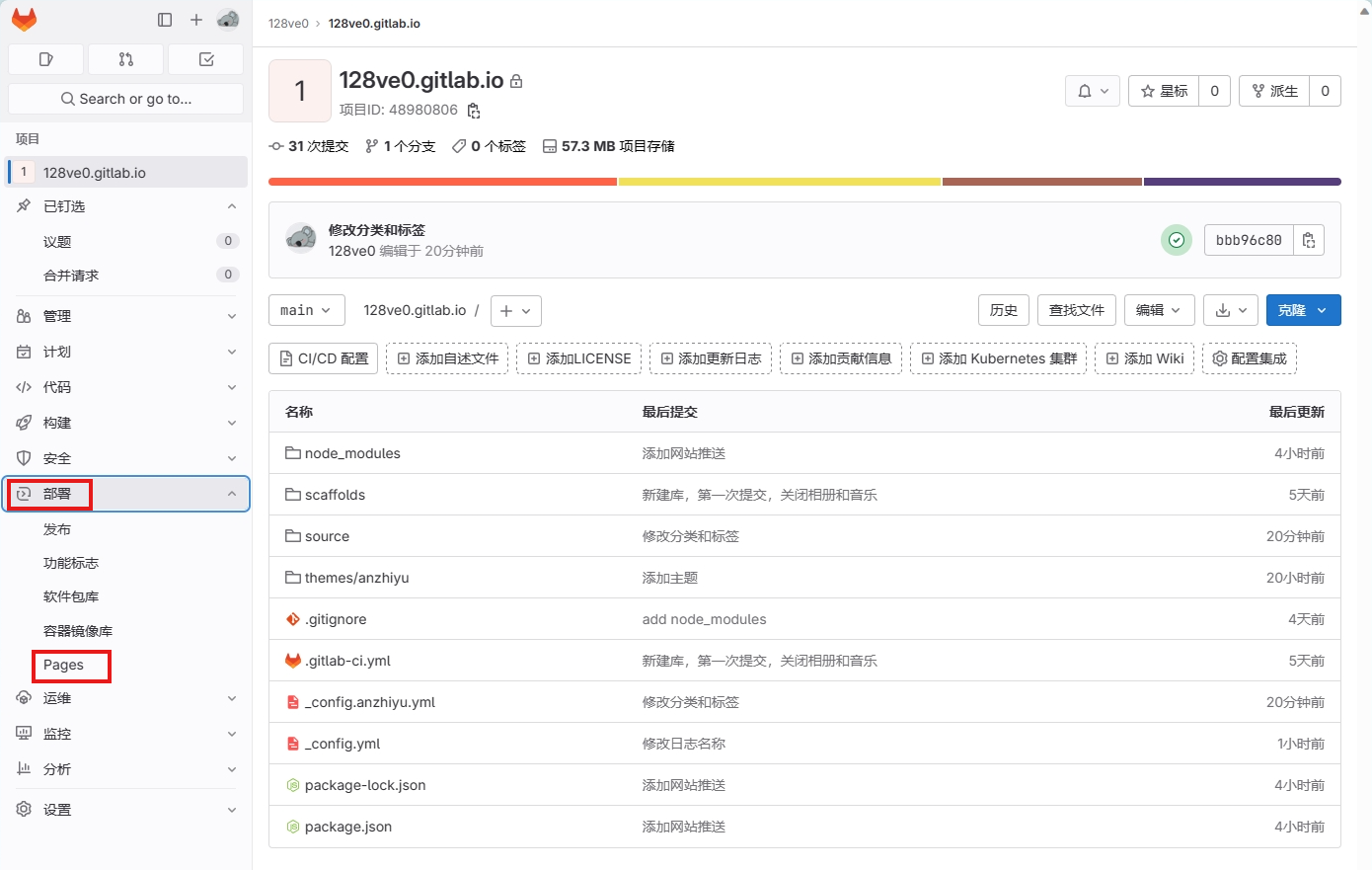Open the main branch selector dropdown

[x=307, y=310]
